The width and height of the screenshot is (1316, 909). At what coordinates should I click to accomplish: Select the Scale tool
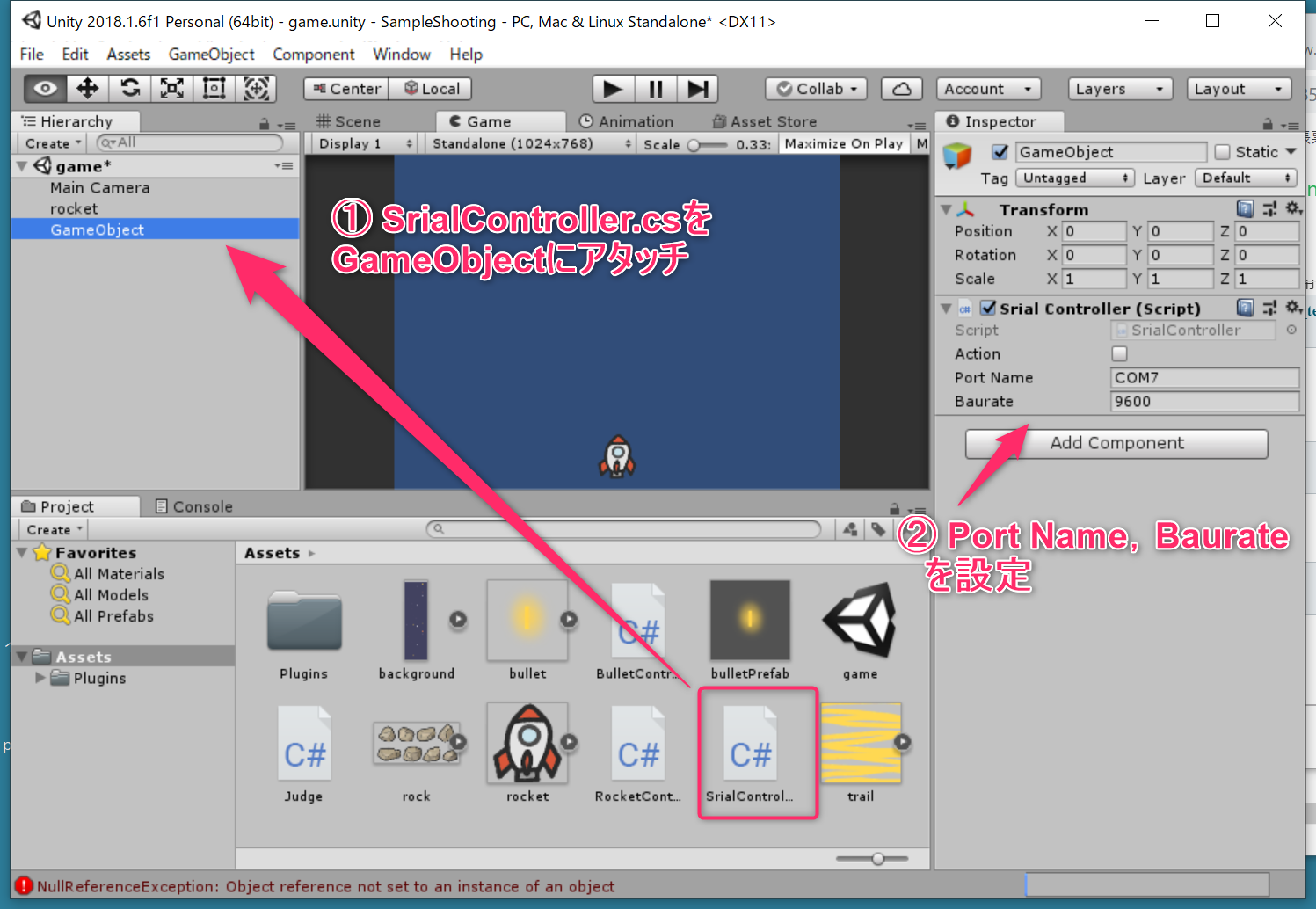[172, 89]
